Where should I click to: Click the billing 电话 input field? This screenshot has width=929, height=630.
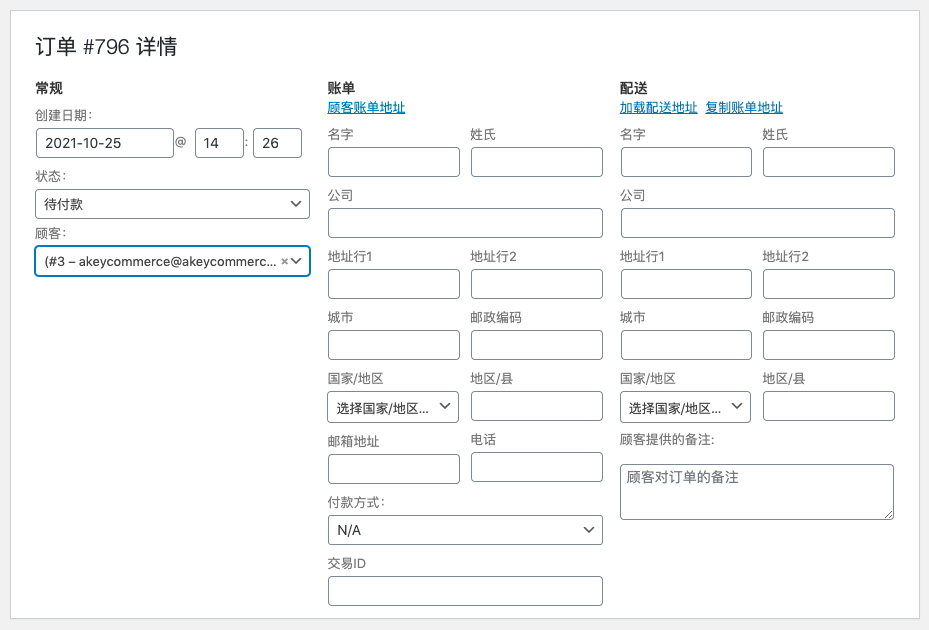(x=536, y=467)
